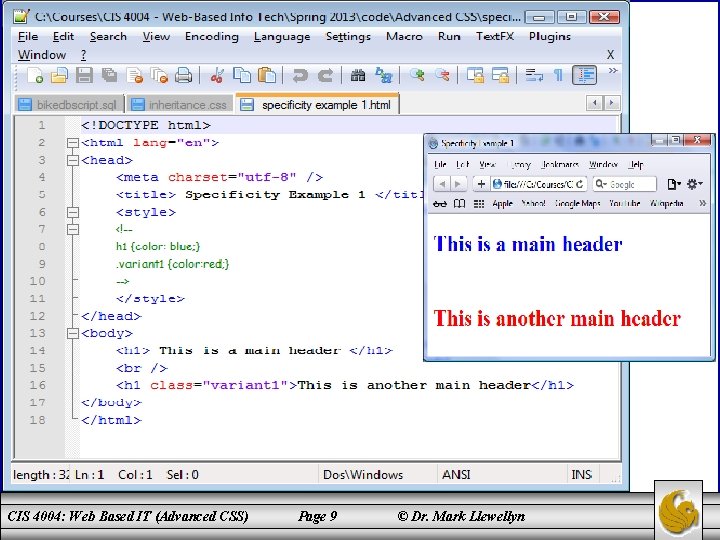Click the Close All documents icon

click(159, 75)
